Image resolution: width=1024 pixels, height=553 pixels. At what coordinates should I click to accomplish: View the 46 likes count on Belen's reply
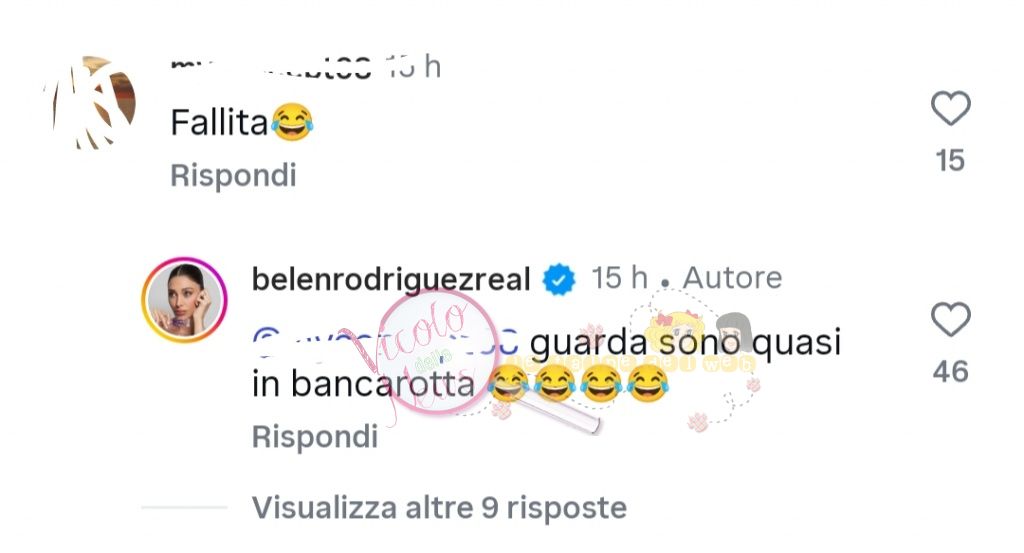click(x=950, y=372)
